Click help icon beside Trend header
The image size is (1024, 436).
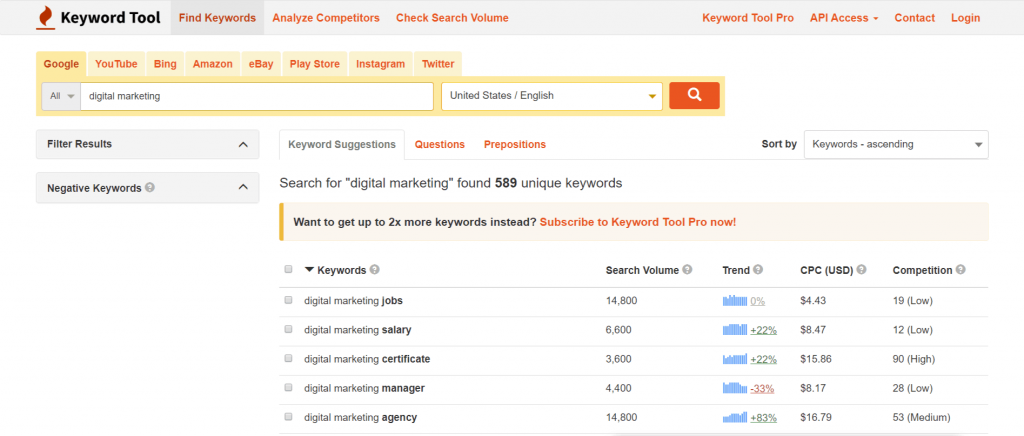tap(758, 270)
